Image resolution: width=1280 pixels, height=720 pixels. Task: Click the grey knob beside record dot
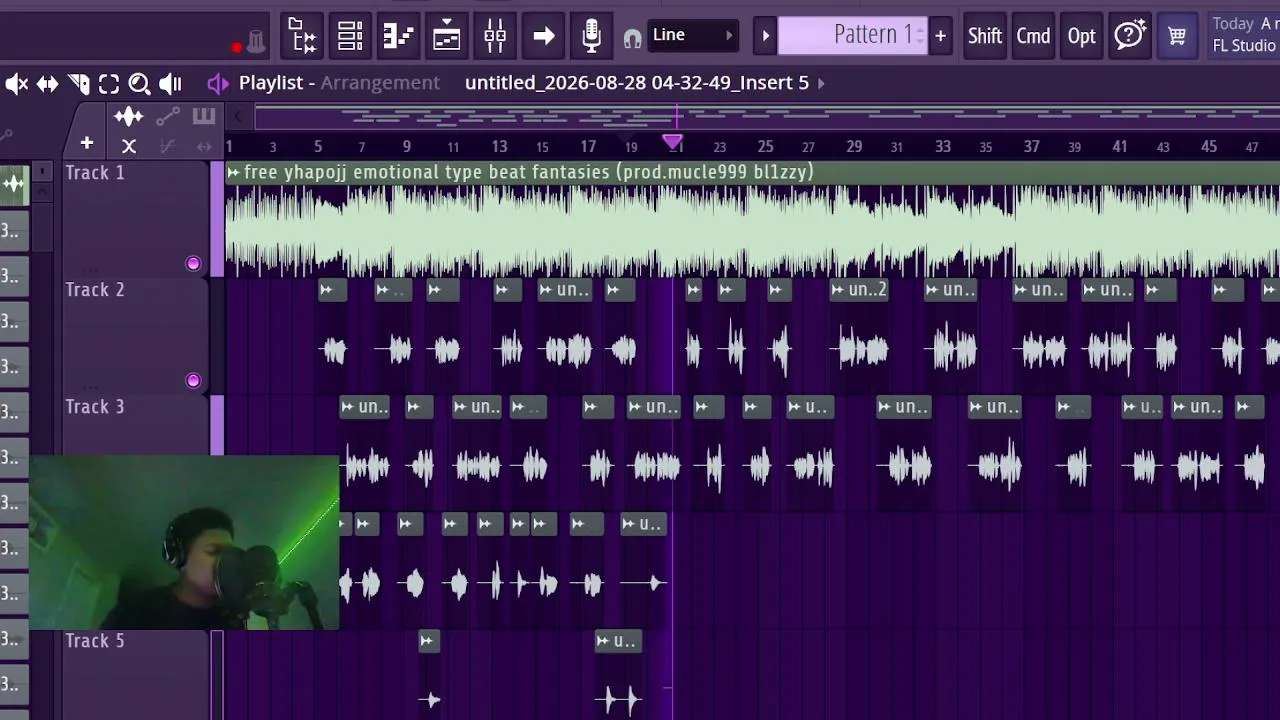point(256,41)
